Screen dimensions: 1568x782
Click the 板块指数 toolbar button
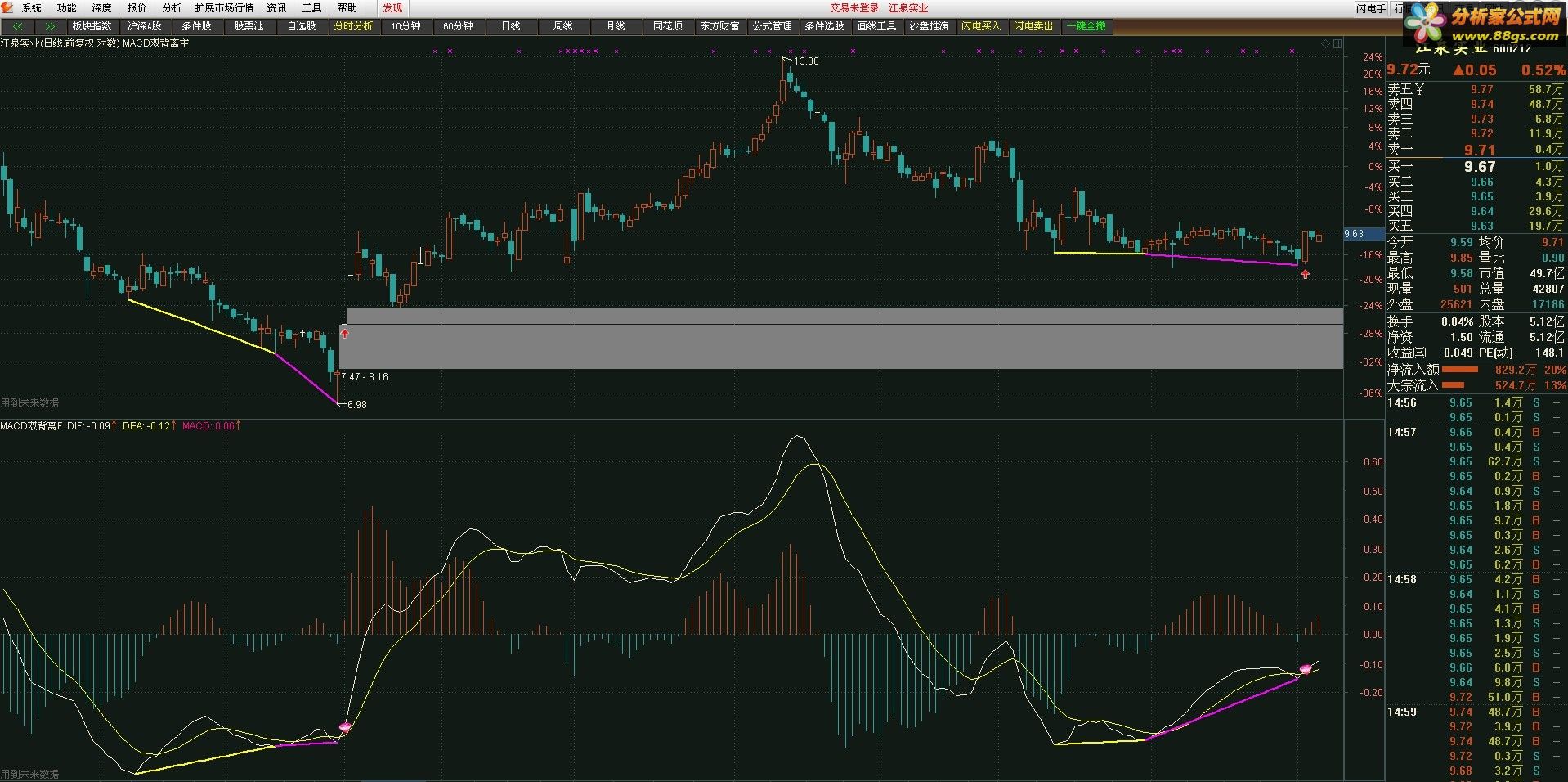pos(92,26)
